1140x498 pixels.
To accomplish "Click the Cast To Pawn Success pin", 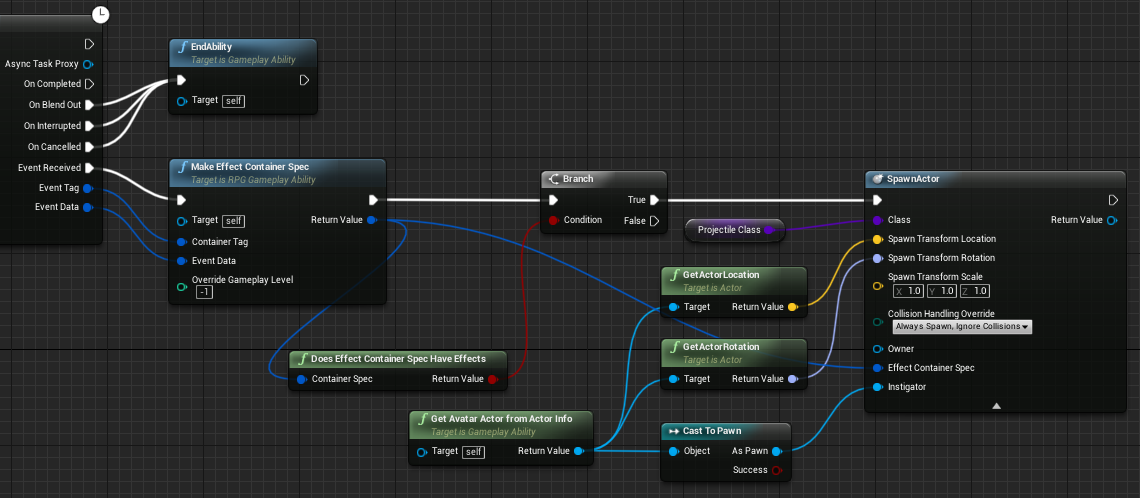I will click(776, 470).
